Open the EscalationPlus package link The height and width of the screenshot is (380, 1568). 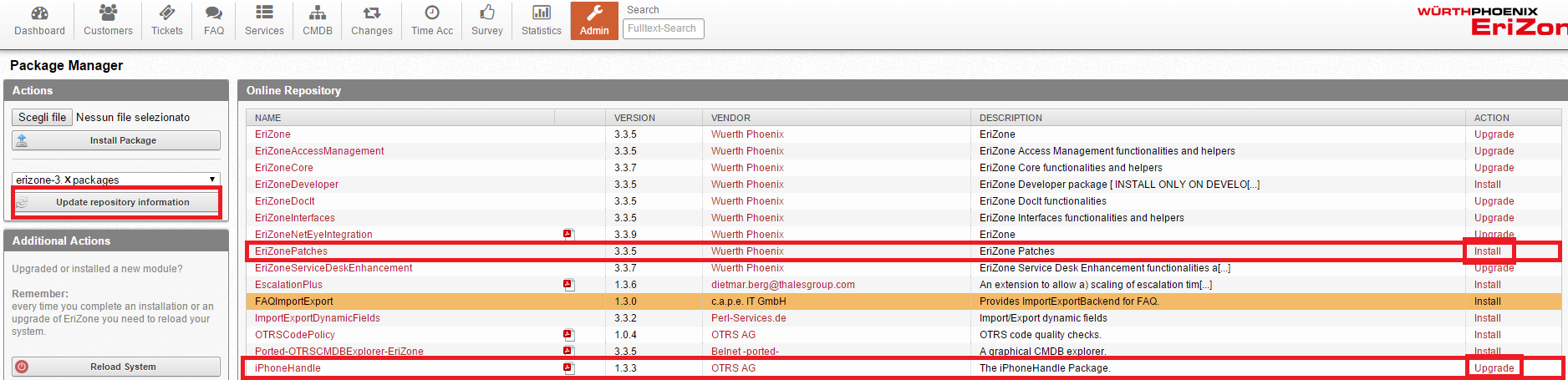[288, 285]
